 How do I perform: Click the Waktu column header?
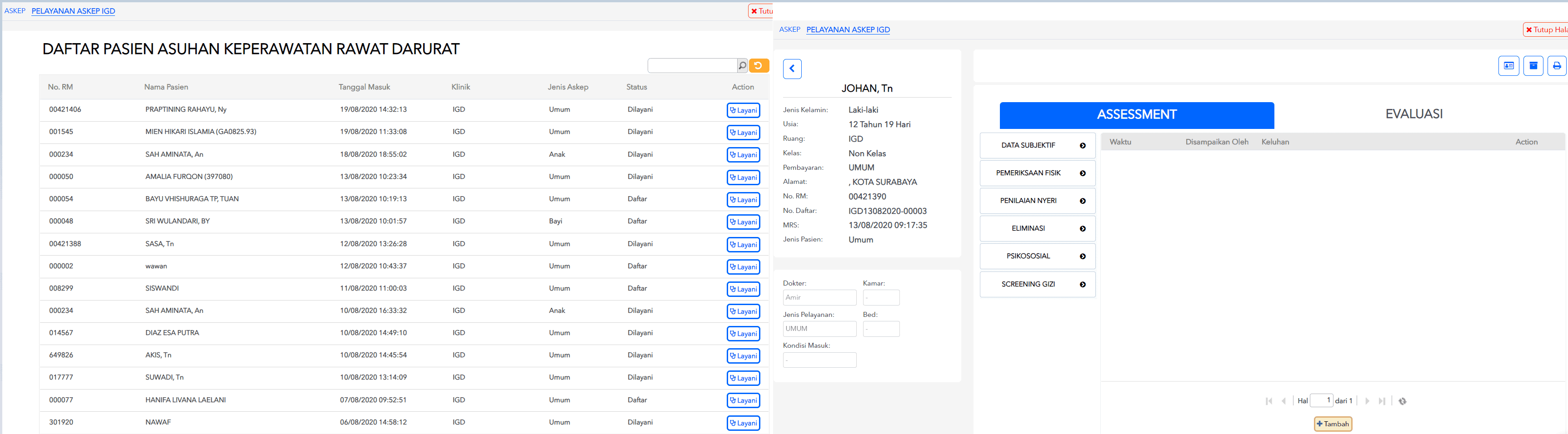tap(1120, 142)
